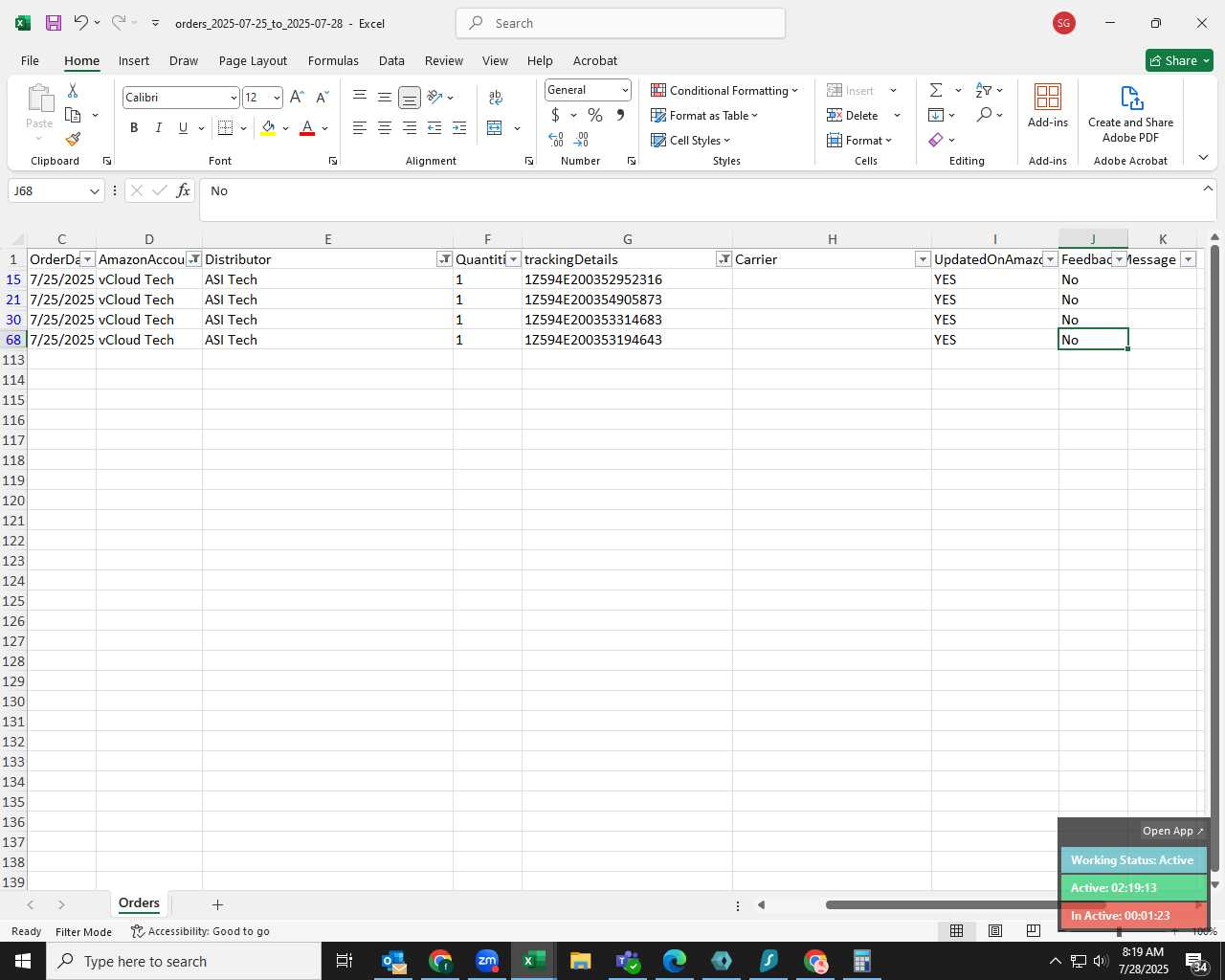
Task: Open Calculator from taskbar
Action: click(x=861, y=961)
